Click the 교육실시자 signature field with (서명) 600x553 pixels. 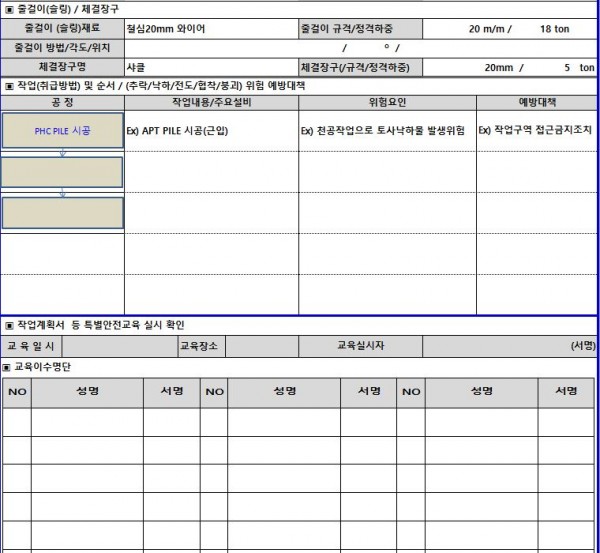509,346
